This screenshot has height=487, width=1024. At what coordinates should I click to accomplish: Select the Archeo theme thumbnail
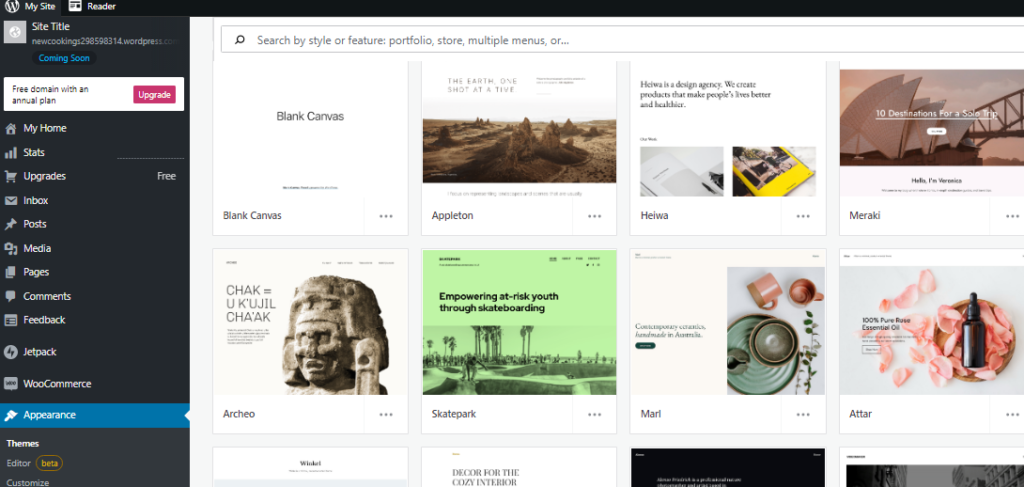point(310,322)
